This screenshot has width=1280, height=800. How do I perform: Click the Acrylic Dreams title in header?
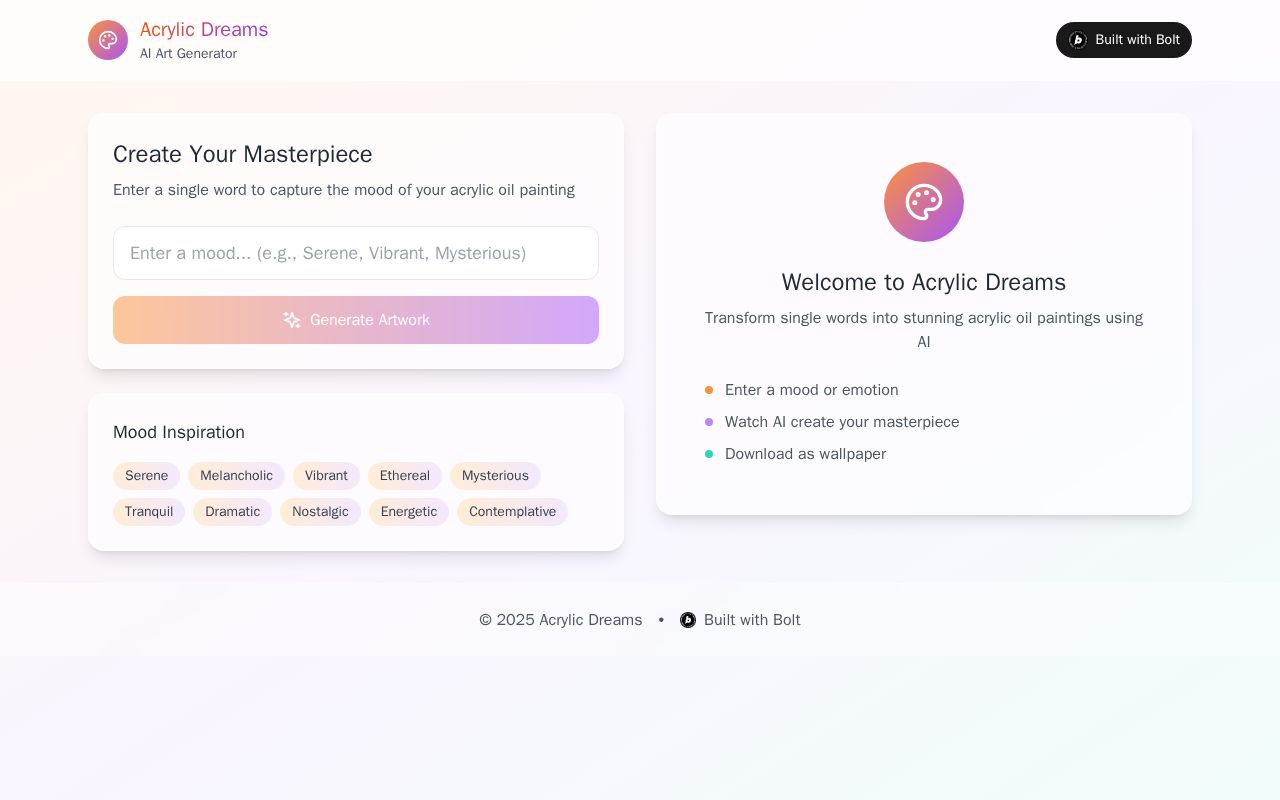[x=204, y=30]
